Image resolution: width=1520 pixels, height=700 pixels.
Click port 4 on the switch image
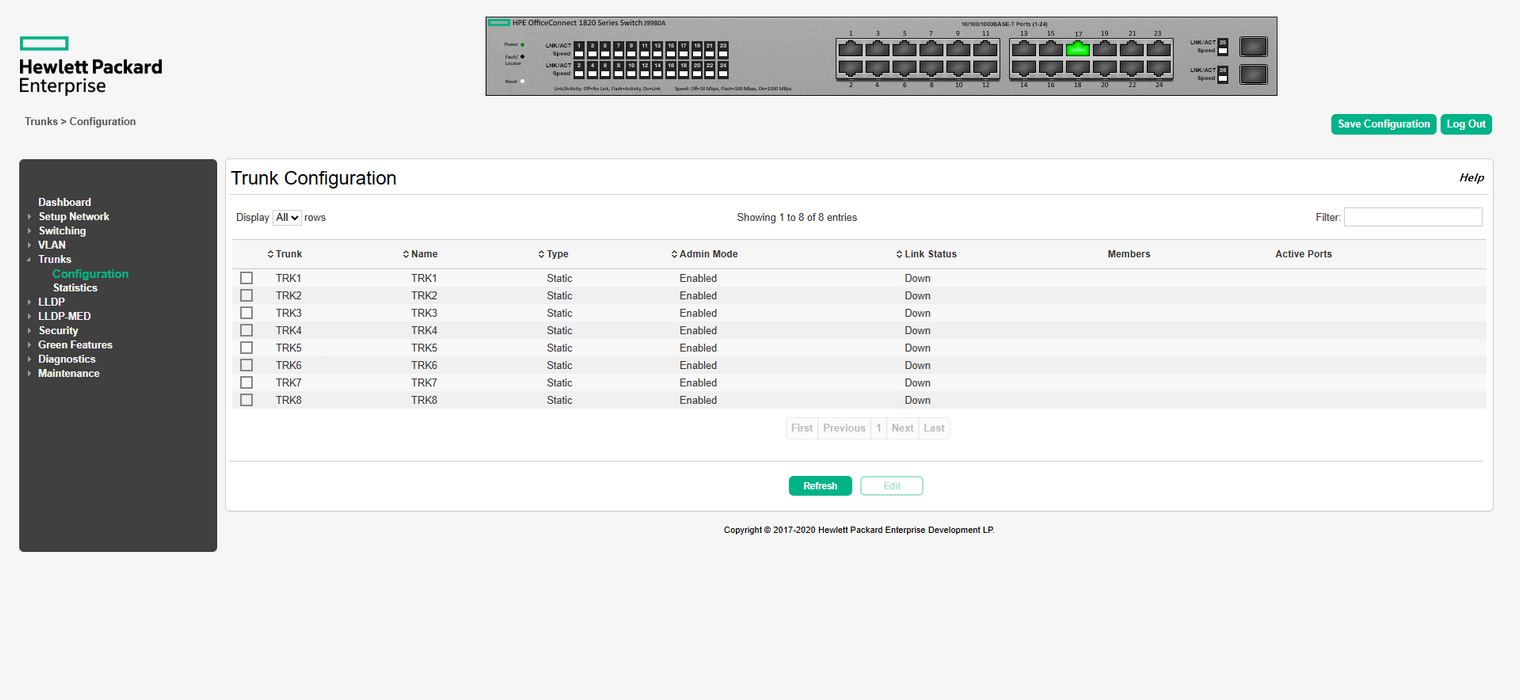pos(878,68)
